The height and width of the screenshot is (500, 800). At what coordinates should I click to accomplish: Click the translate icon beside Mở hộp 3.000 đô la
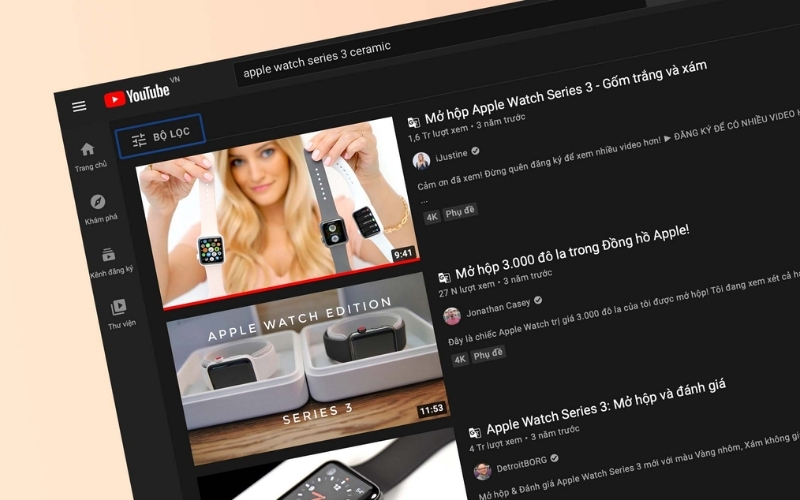point(444,278)
